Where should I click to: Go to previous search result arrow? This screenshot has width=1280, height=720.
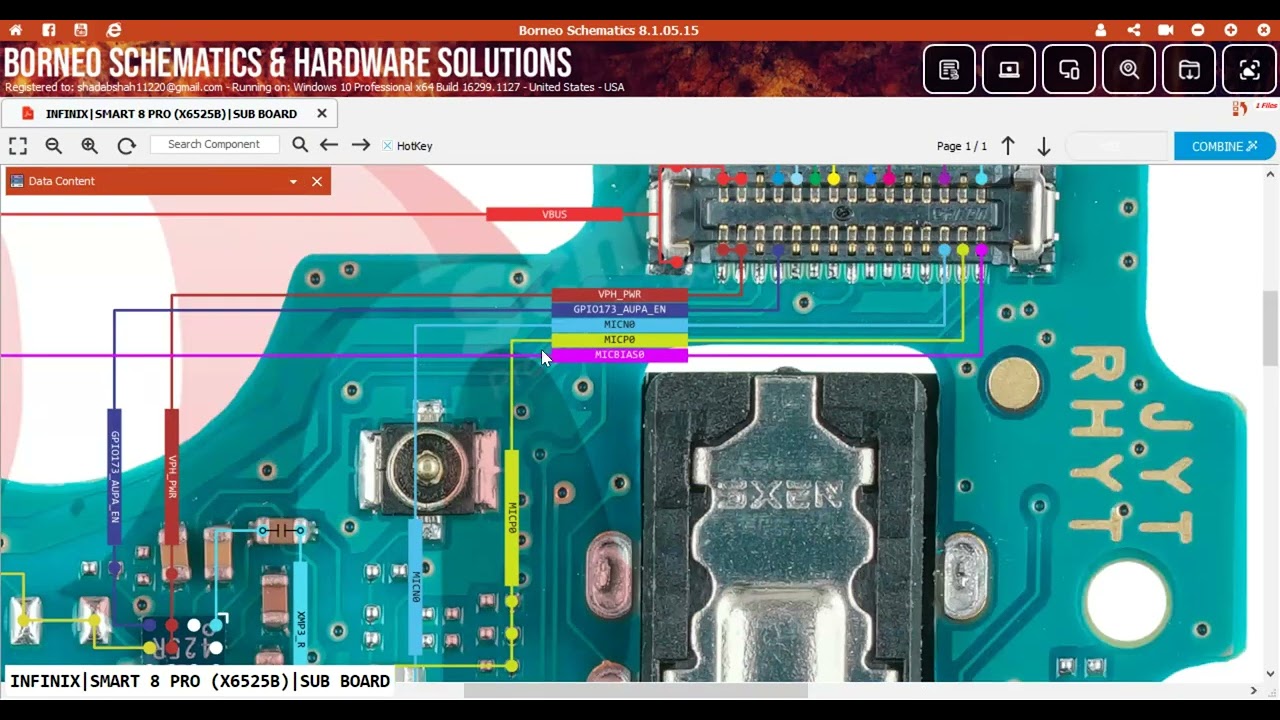329,145
